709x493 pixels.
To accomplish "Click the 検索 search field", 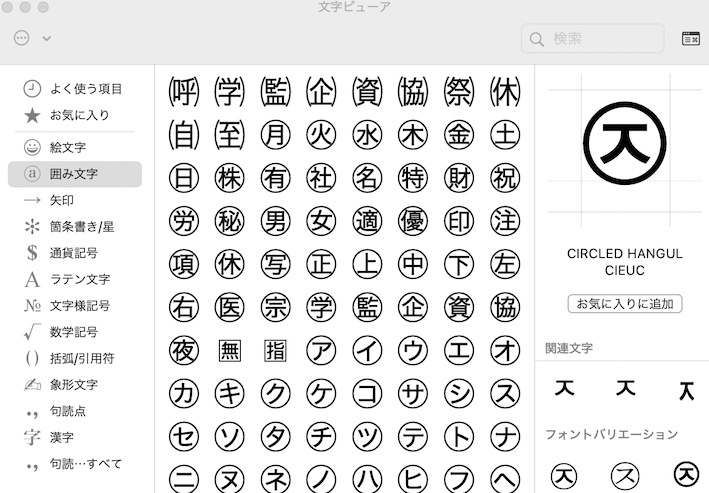I will pyautogui.click(x=592, y=38).
